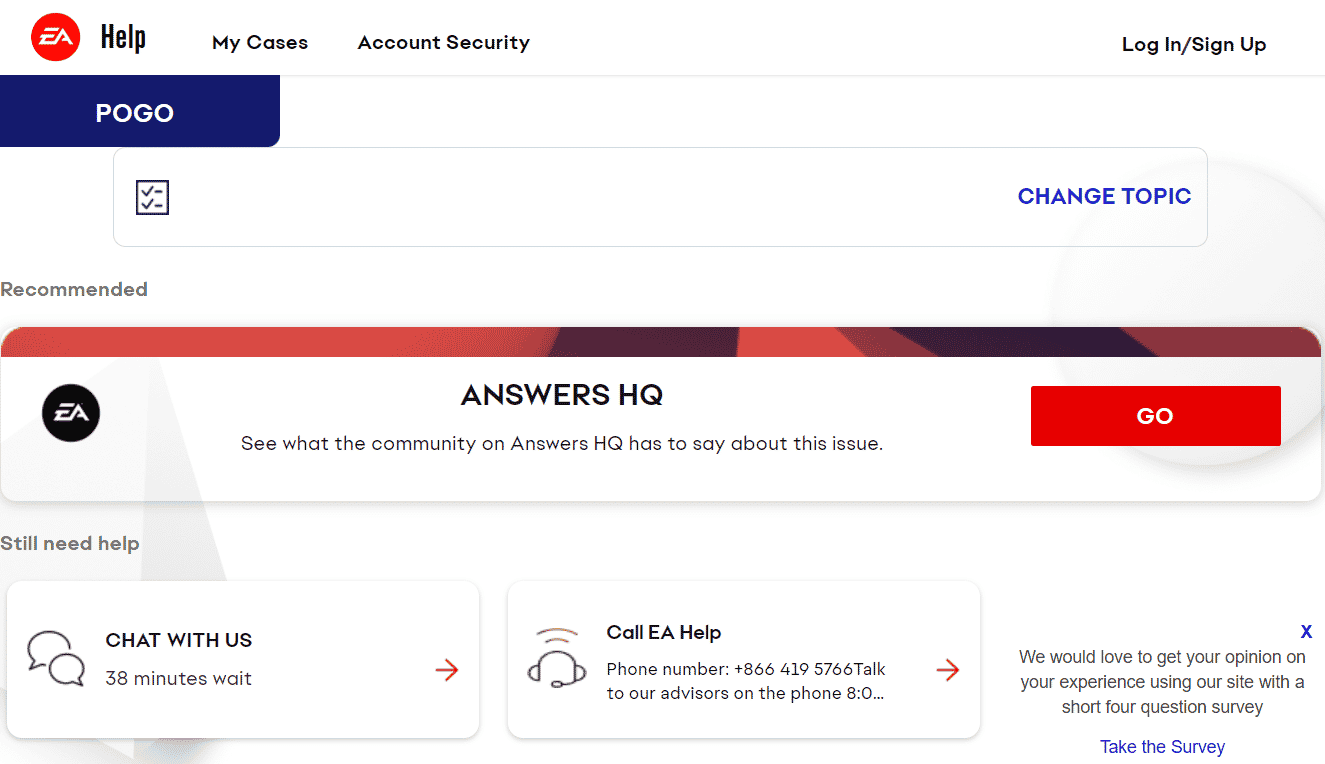Image resolution: width=1325 pixels, height=764 pixels.
Task: Select the checklist topic icon
Action: [152, 197]
